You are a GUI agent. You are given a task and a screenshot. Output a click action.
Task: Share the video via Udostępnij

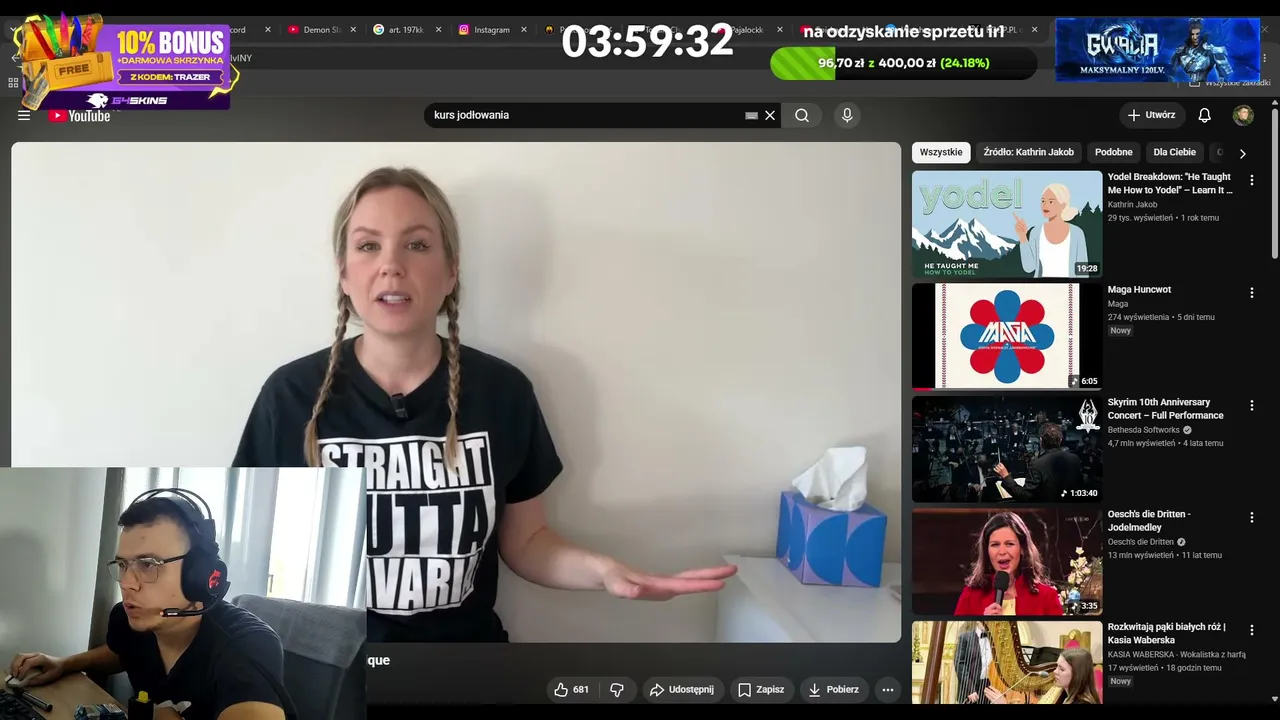click(681, 689)
